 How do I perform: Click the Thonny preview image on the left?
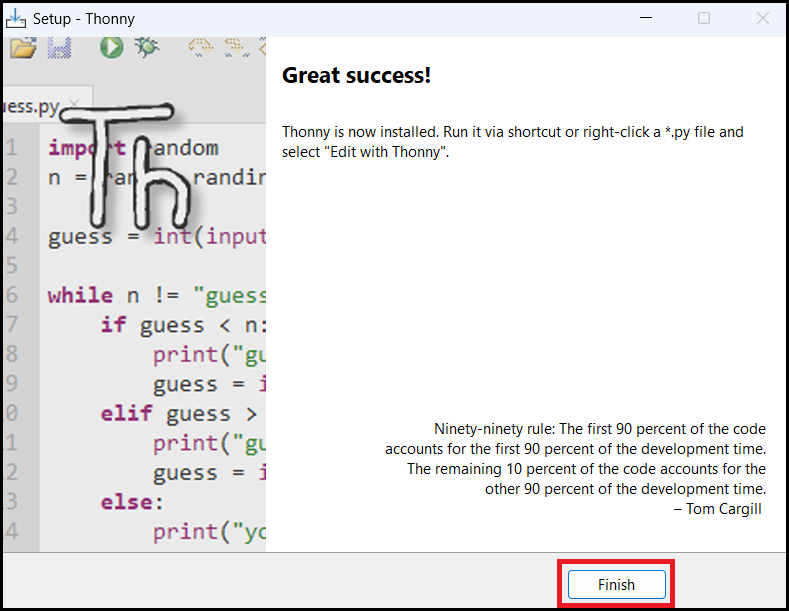(x=134, y=294)
